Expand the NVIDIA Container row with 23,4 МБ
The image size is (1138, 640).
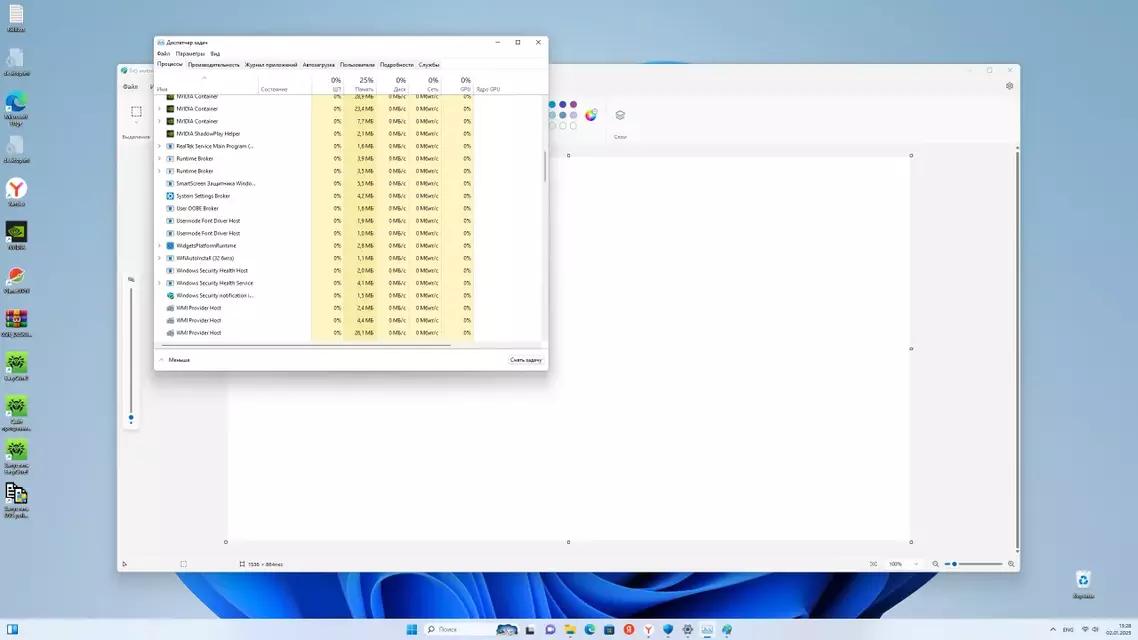(x=160, y=109)
